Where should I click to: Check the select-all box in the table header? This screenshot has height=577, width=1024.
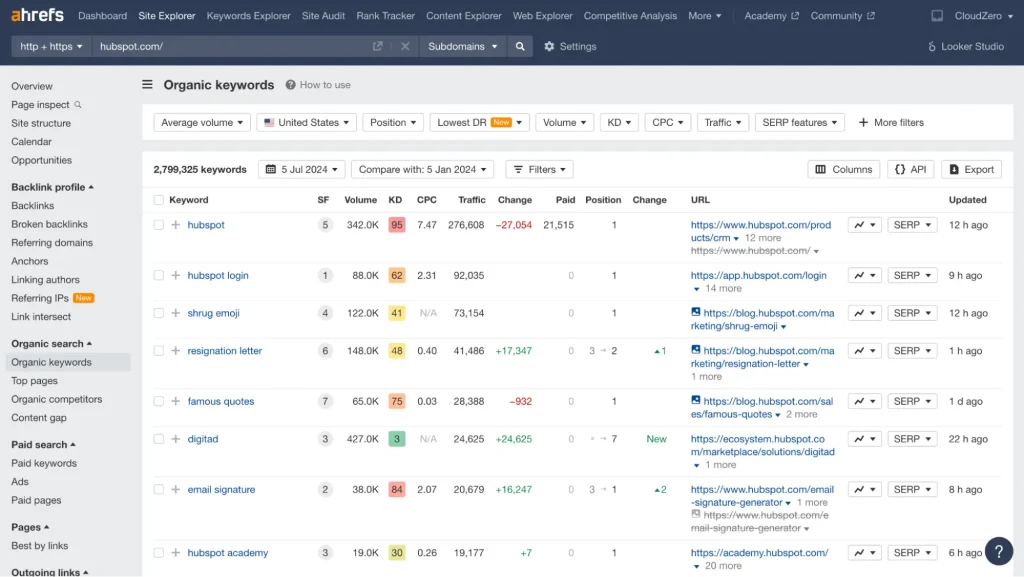[158, 199]
